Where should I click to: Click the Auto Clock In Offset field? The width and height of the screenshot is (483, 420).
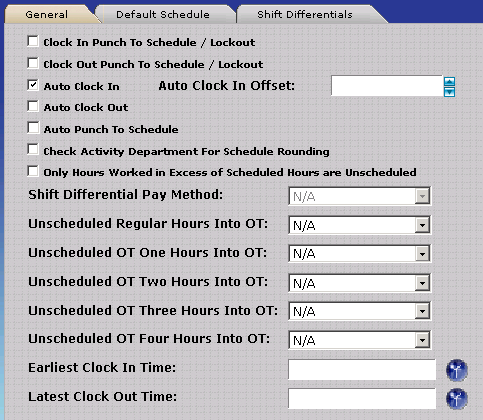387,86
